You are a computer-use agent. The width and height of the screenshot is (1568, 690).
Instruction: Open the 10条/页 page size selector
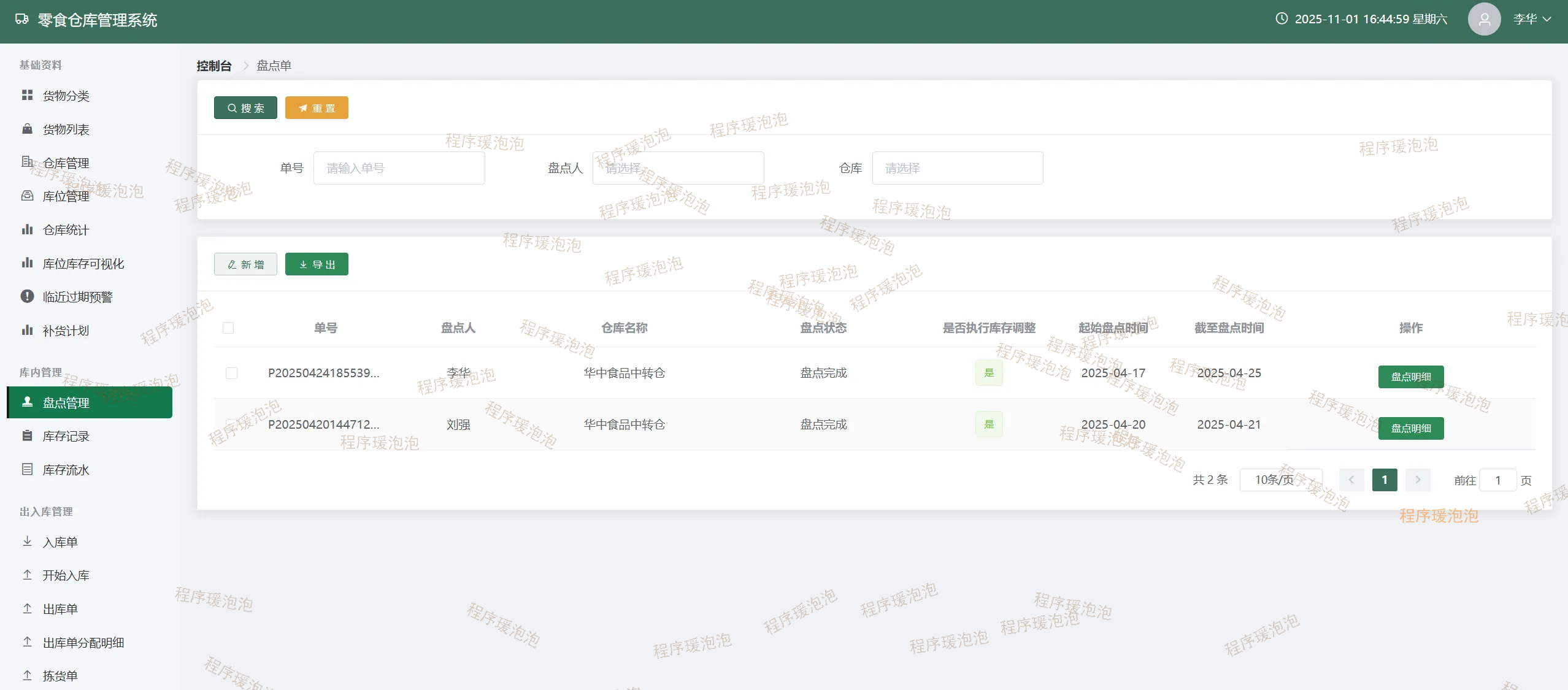[x=1280, y=480]
